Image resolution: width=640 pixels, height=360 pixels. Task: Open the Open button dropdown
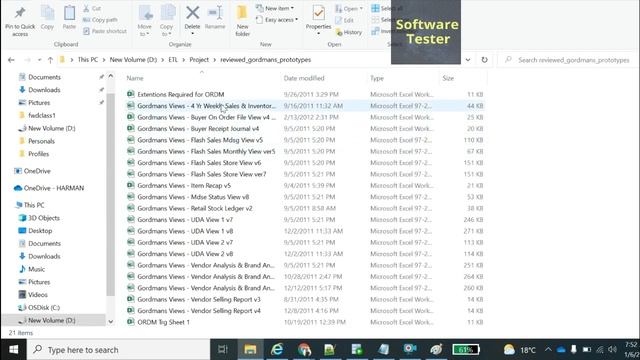pyautogui.click(x=349, y=8)
